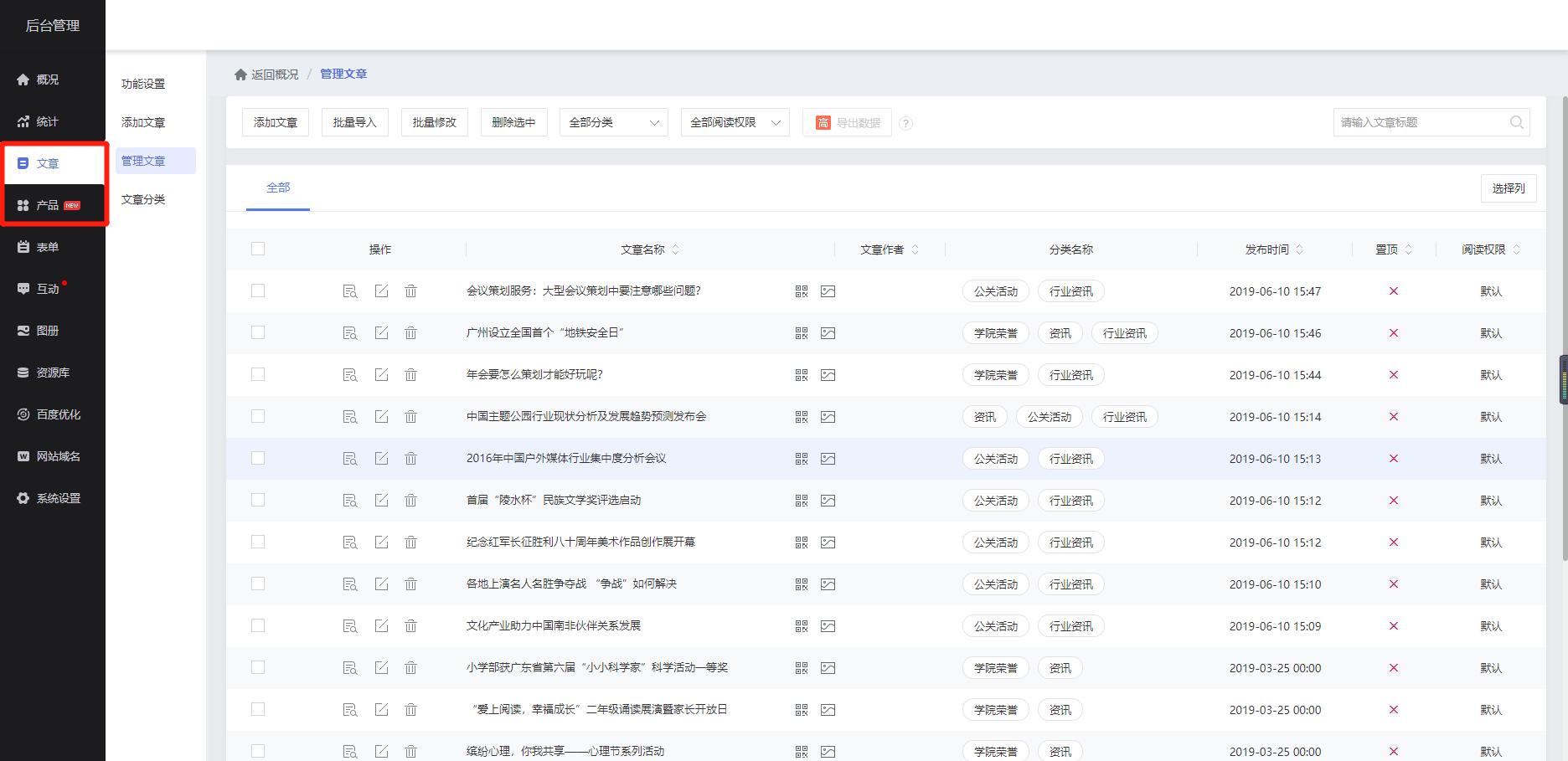1568x761 pixels.
Task: Click the magnifier icon in article search box
Action: point(1517,122)
